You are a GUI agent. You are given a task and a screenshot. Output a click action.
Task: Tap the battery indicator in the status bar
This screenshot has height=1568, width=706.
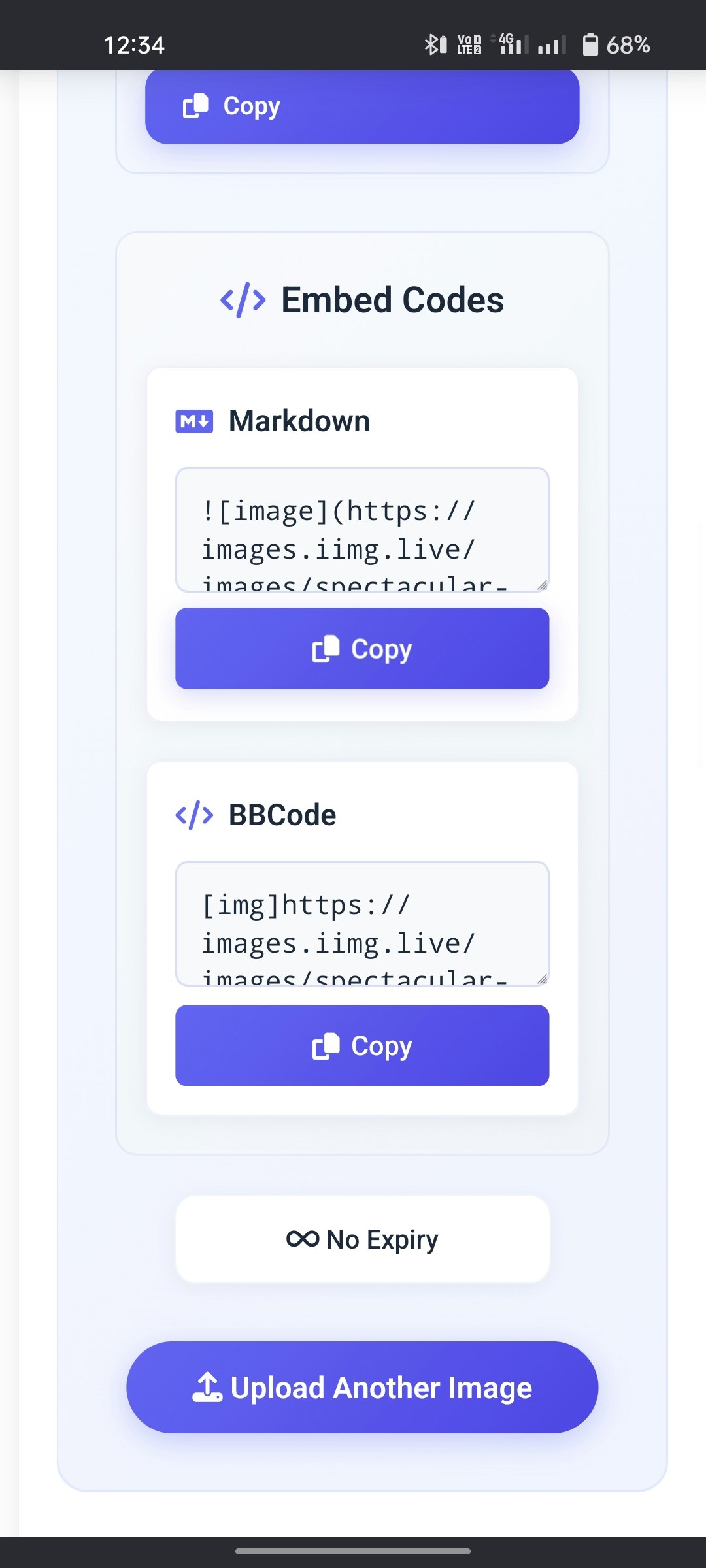tap(590, 44)
